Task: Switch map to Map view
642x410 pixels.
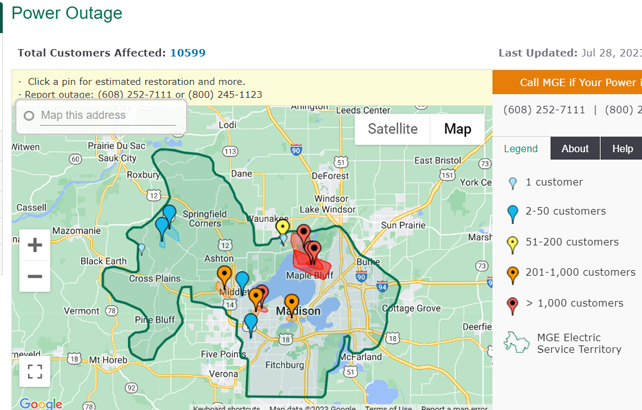Action: 458,129
